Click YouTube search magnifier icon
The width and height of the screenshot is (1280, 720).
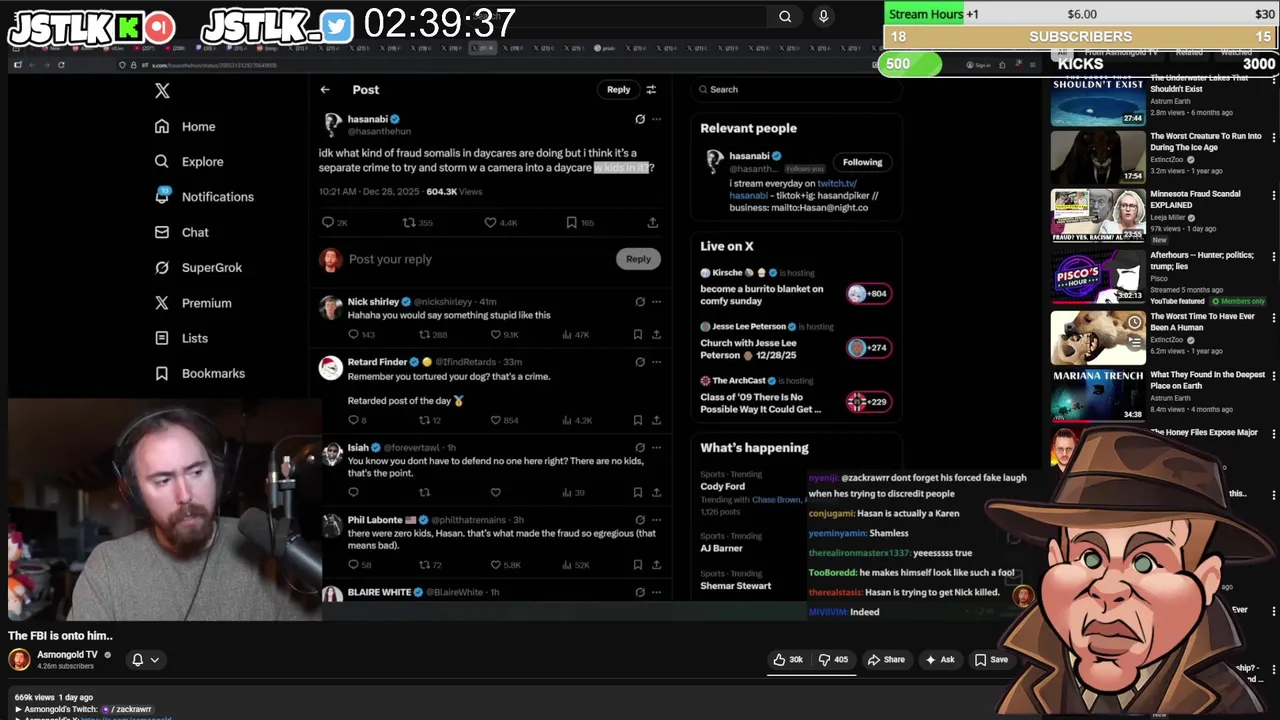[785, 16]
